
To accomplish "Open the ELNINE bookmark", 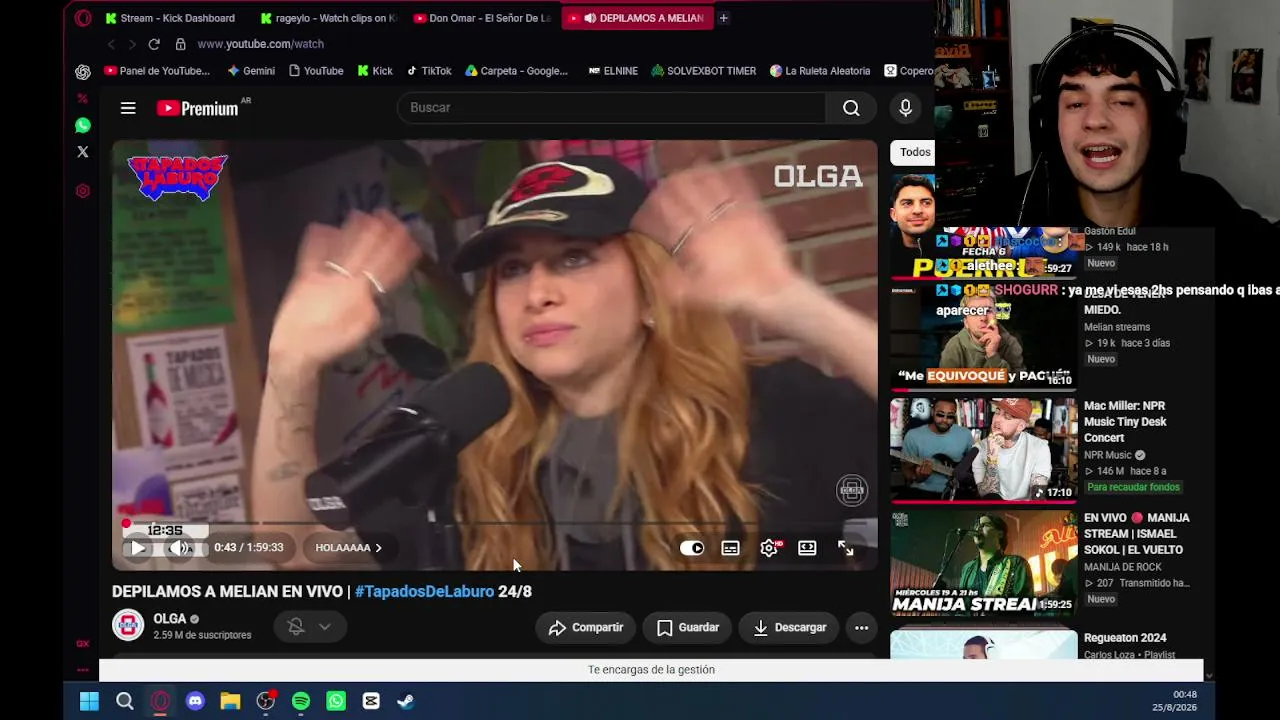I will (x=613, y=71).
